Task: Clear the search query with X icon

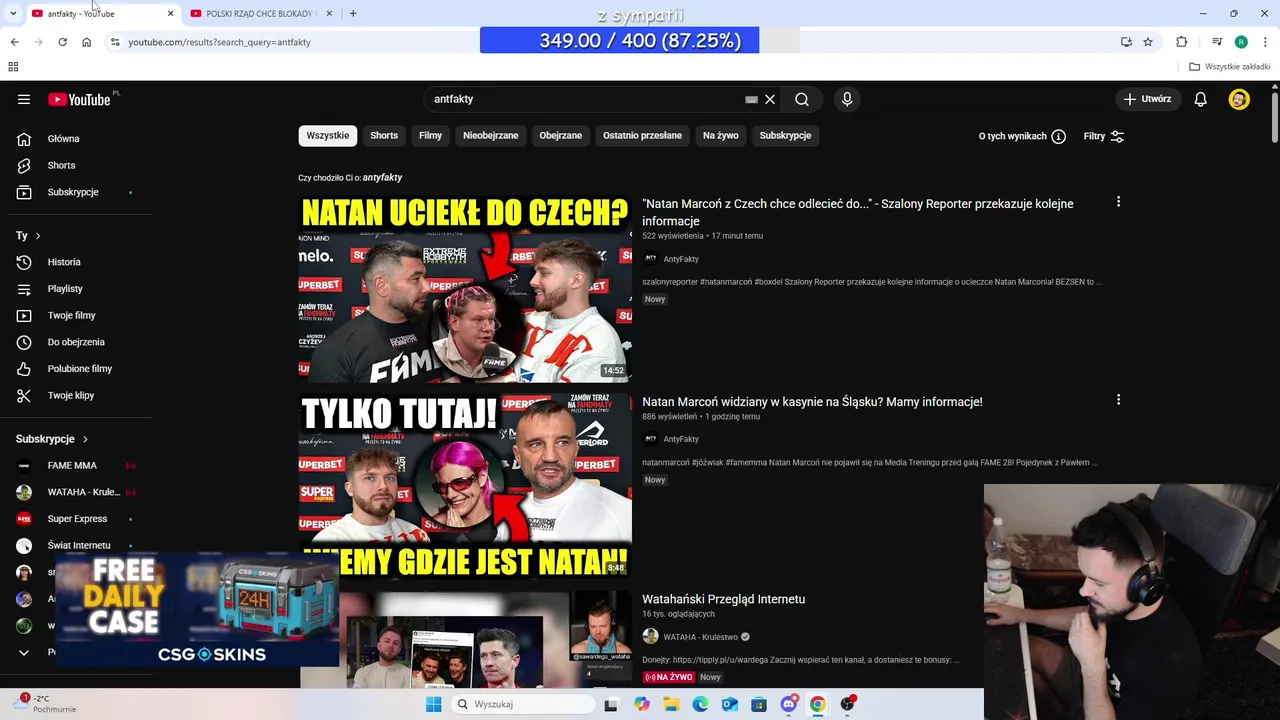Action: click(x=770, y=99)
